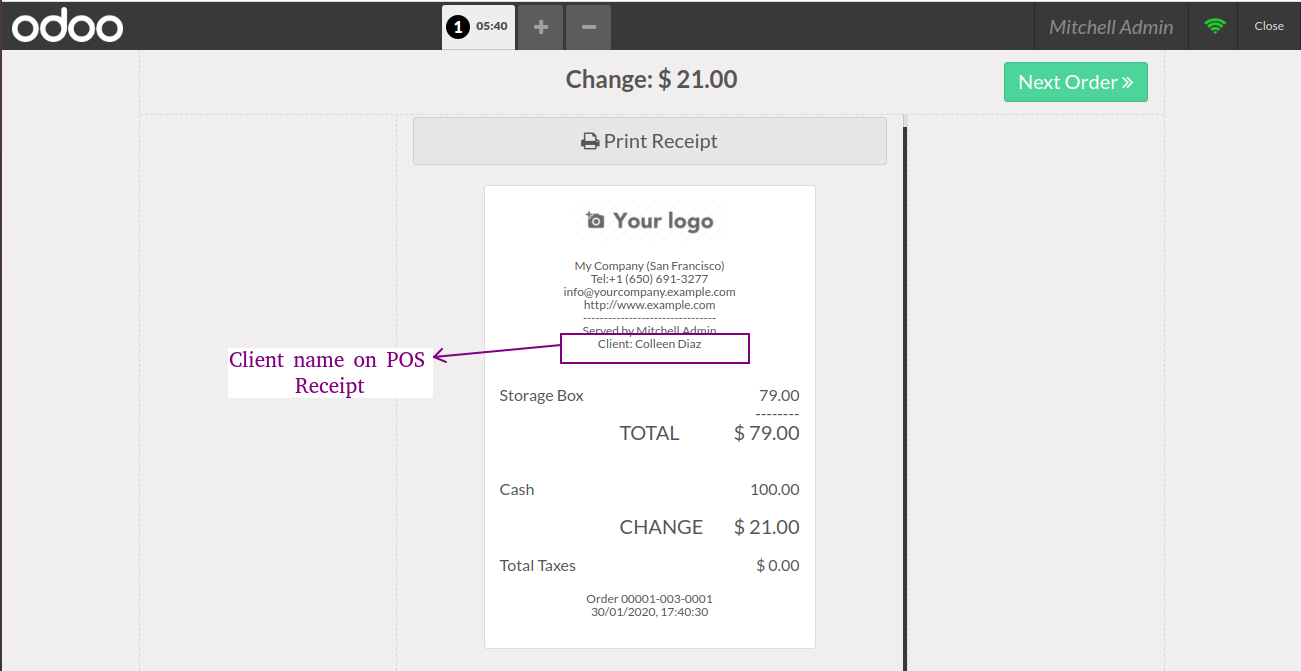Click Total Taxes label

538,566
